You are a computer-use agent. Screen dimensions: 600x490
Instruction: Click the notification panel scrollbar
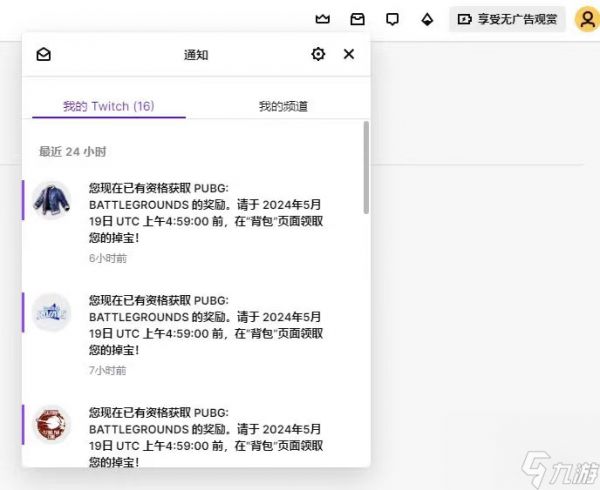366,168
